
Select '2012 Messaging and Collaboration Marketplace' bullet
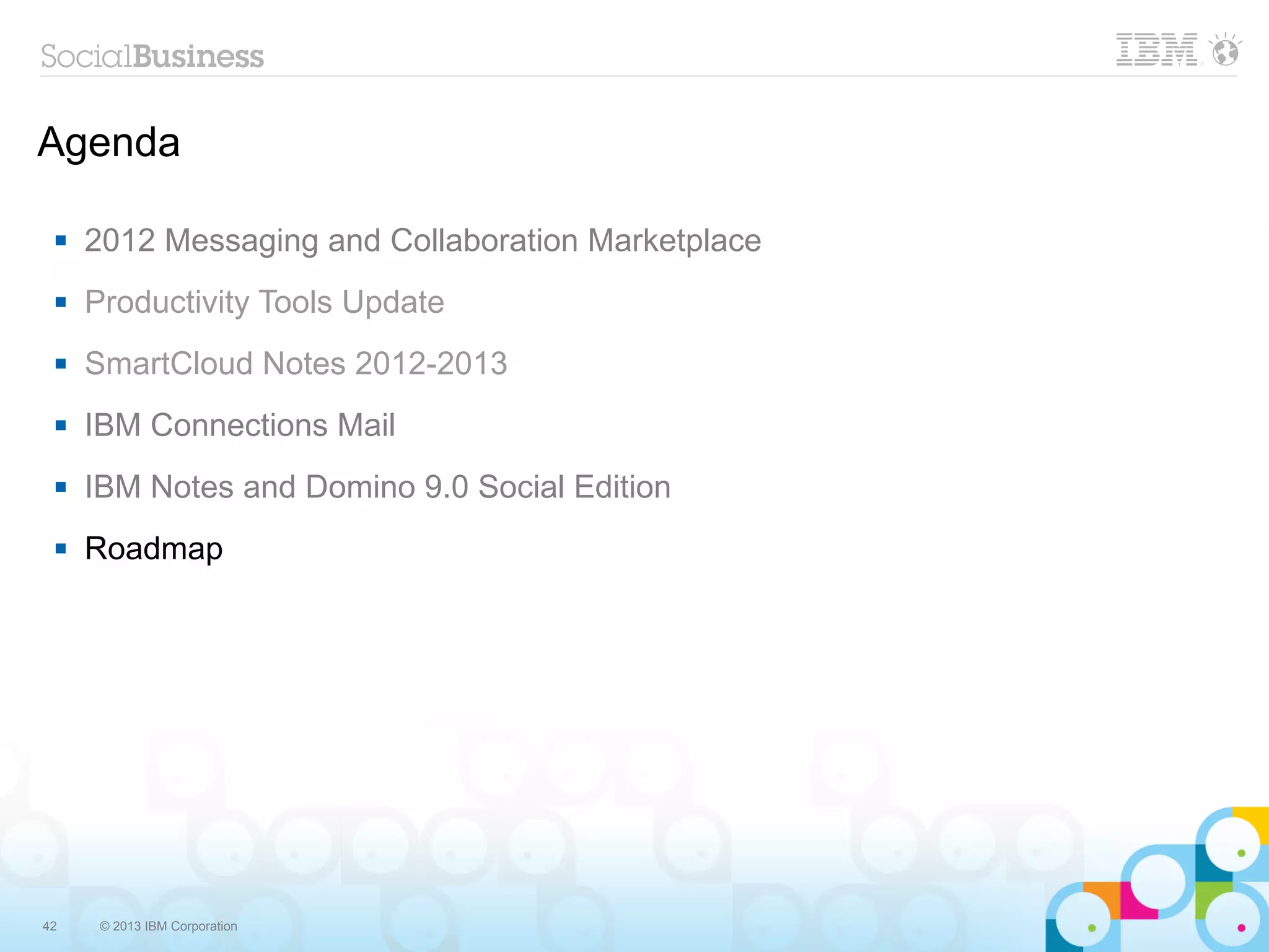423,240
